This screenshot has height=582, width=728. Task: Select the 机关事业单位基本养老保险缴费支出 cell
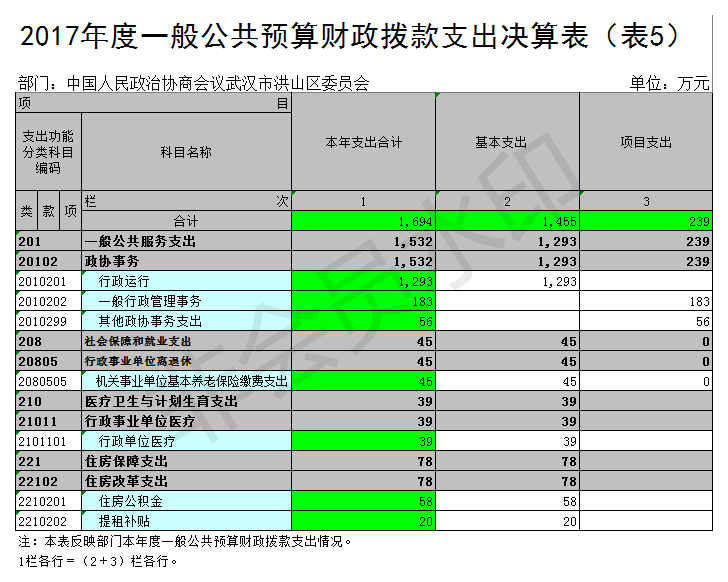point(186,381)
